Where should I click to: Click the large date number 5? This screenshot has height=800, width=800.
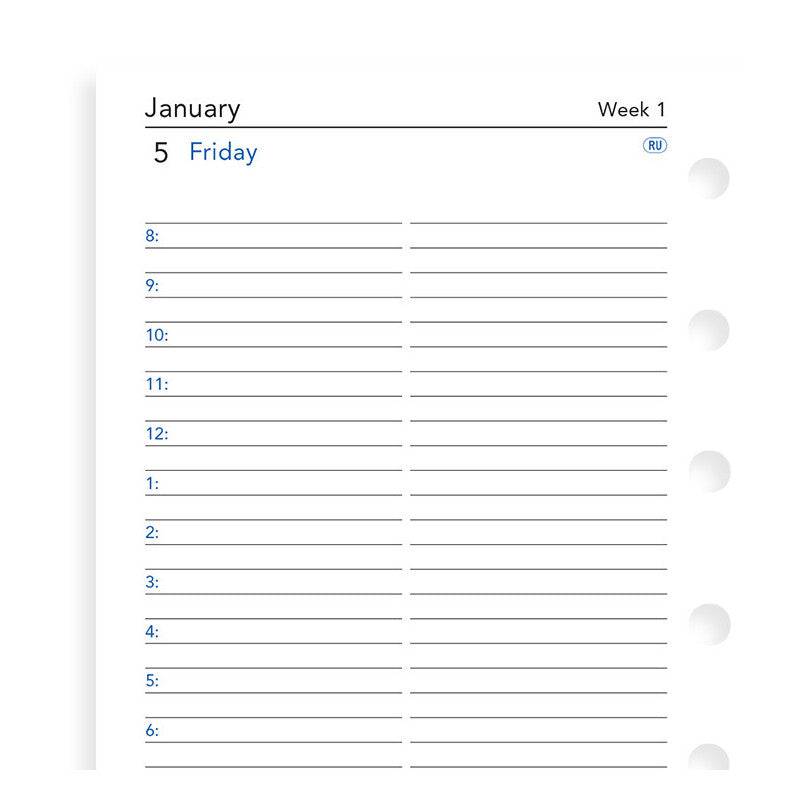161,153
